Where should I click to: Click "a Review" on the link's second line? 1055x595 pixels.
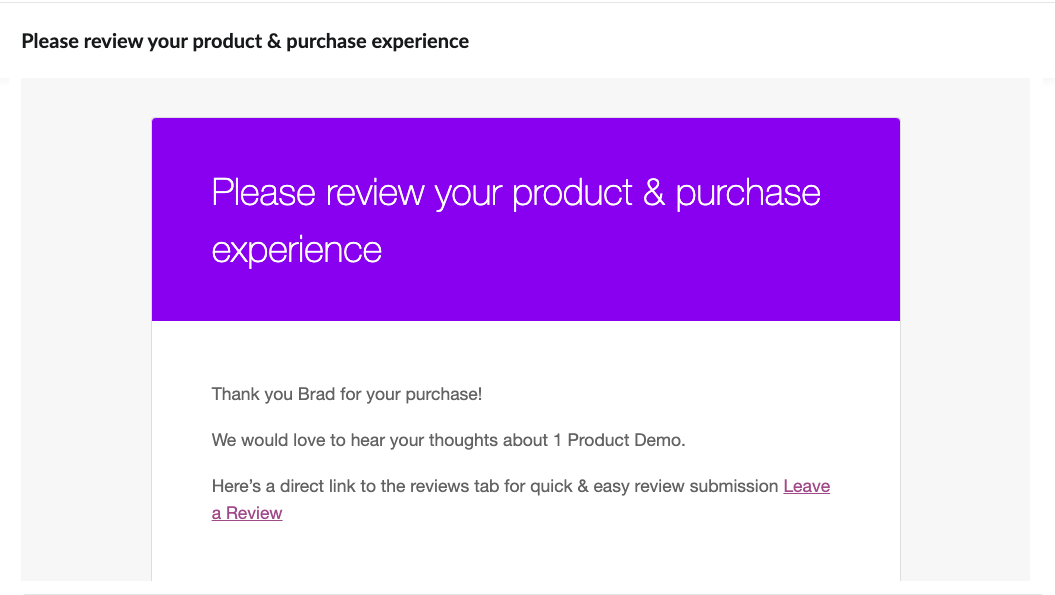[x=247, y=514]
